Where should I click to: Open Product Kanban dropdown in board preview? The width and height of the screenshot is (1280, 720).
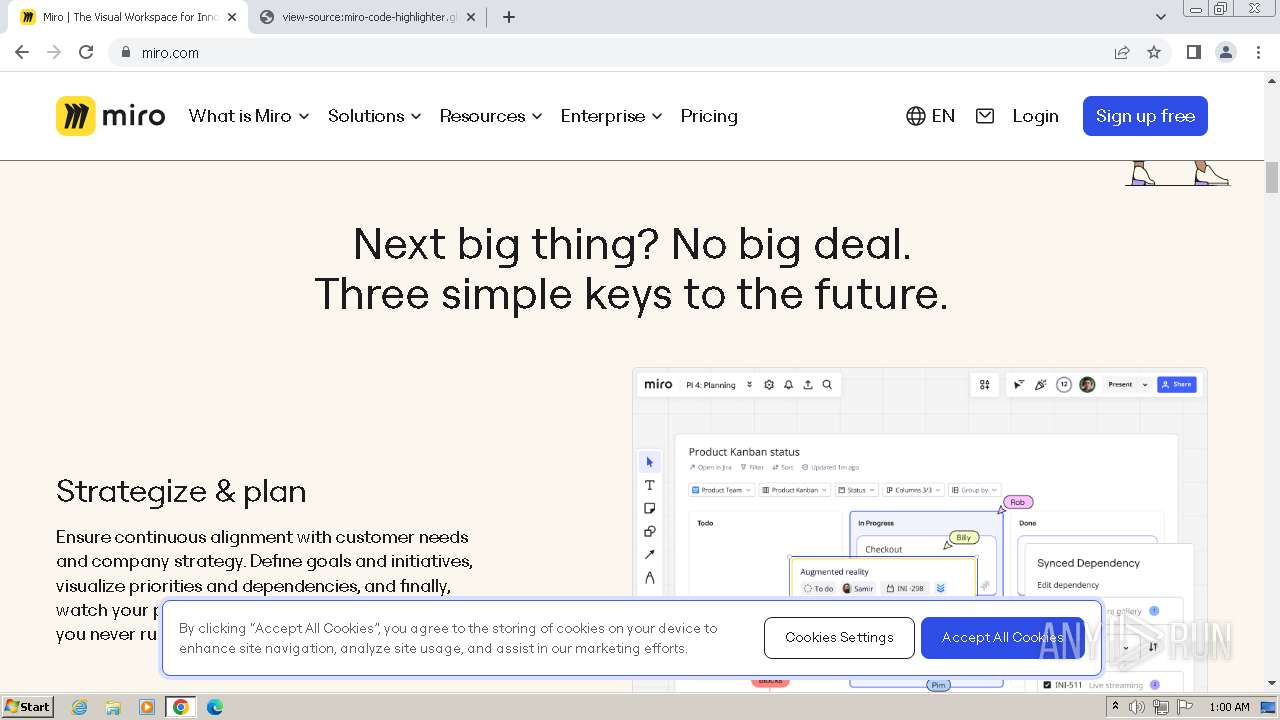tap(795, 490)
